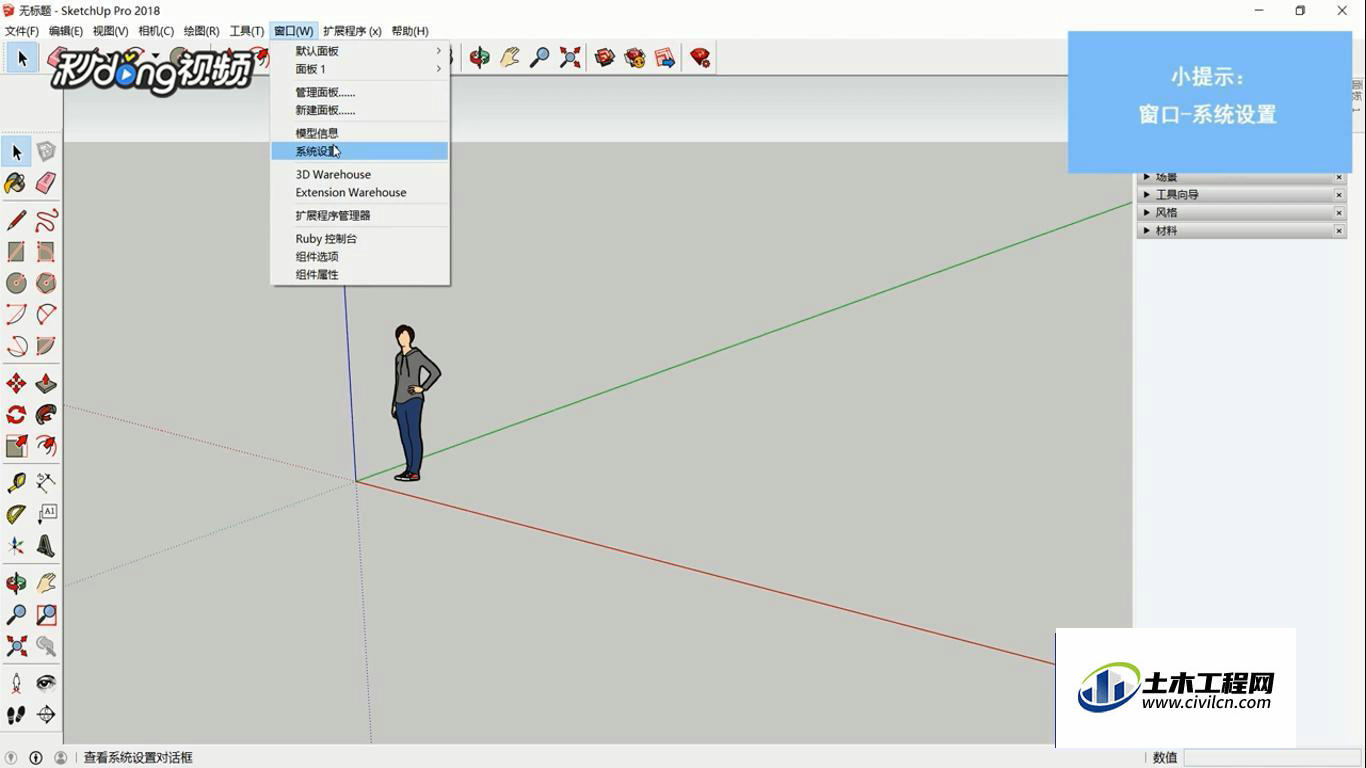Choose the Walk footprints tool
The width and height of the screenshot is (1366, 768).
click(16, 715)
